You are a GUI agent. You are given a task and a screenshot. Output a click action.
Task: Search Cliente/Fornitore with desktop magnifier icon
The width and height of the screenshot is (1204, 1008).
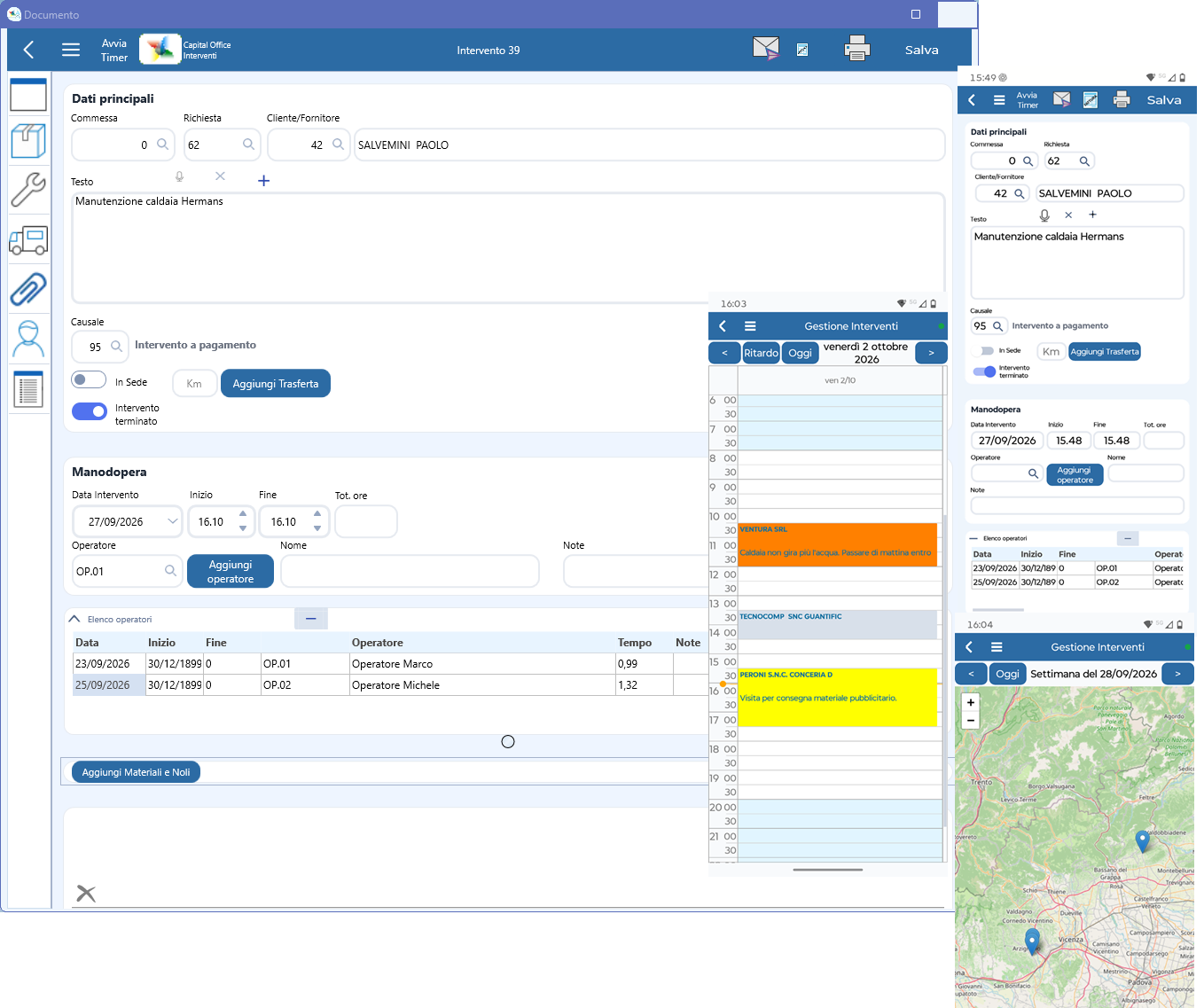(338, 145)
